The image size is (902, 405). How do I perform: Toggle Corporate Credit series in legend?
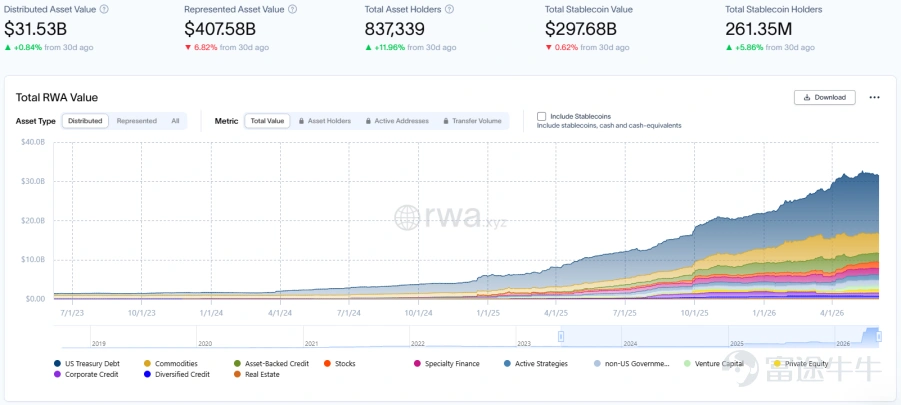[x=86, y=374]
